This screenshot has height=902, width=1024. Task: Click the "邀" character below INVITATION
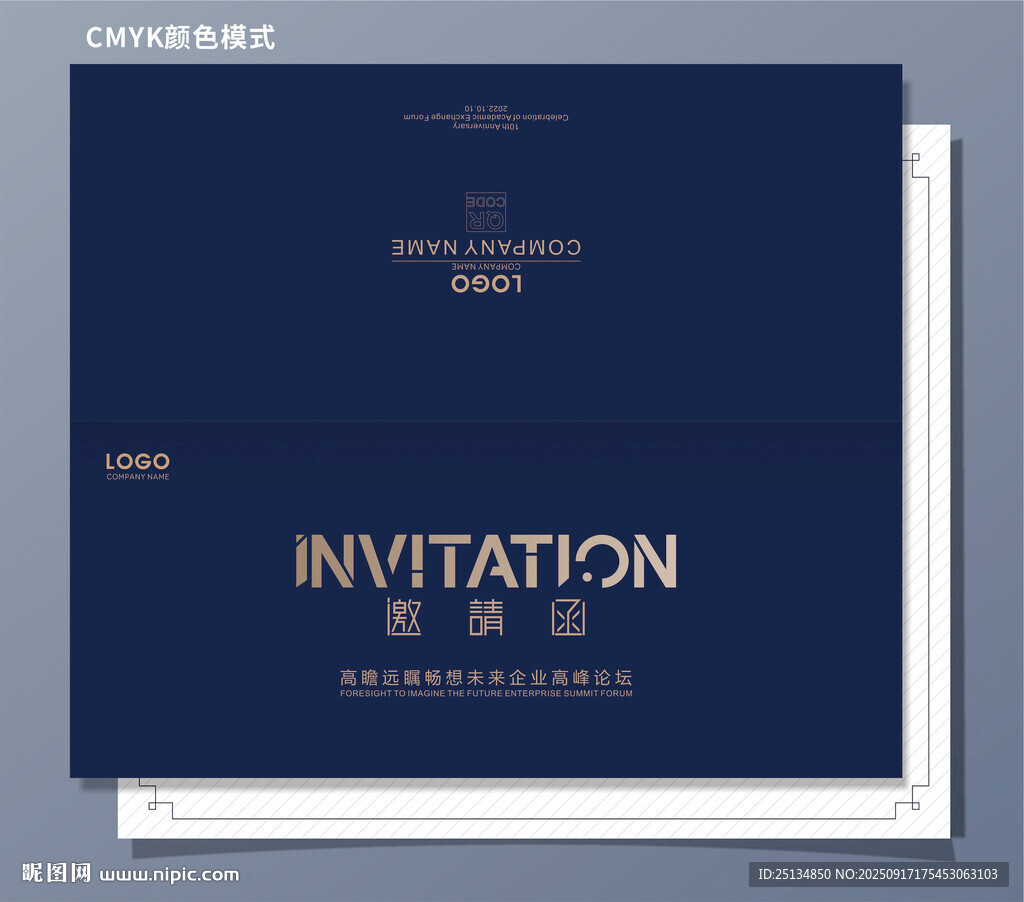[x=404, y=617]
